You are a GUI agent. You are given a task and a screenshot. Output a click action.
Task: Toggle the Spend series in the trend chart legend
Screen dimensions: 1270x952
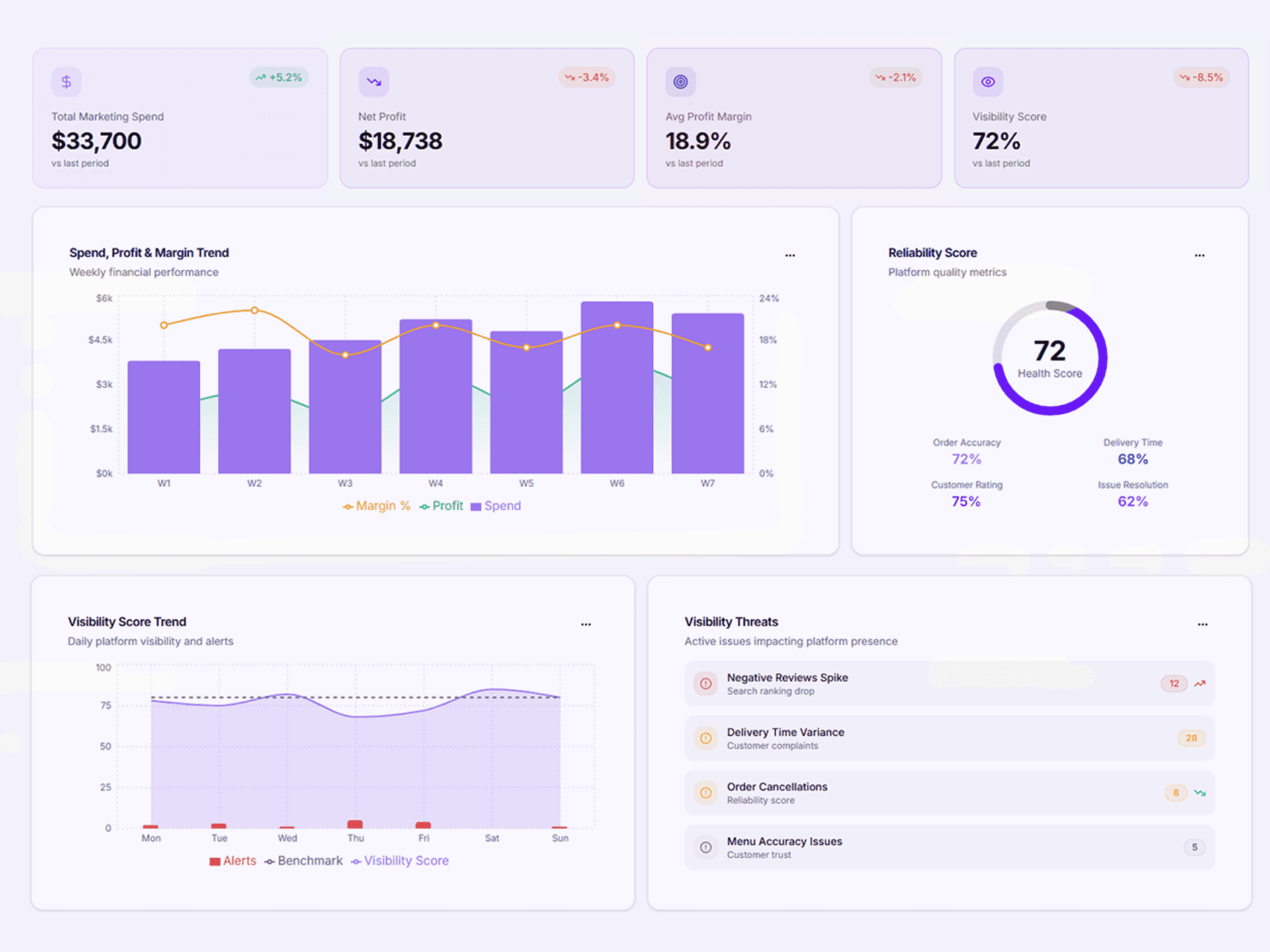496,506
